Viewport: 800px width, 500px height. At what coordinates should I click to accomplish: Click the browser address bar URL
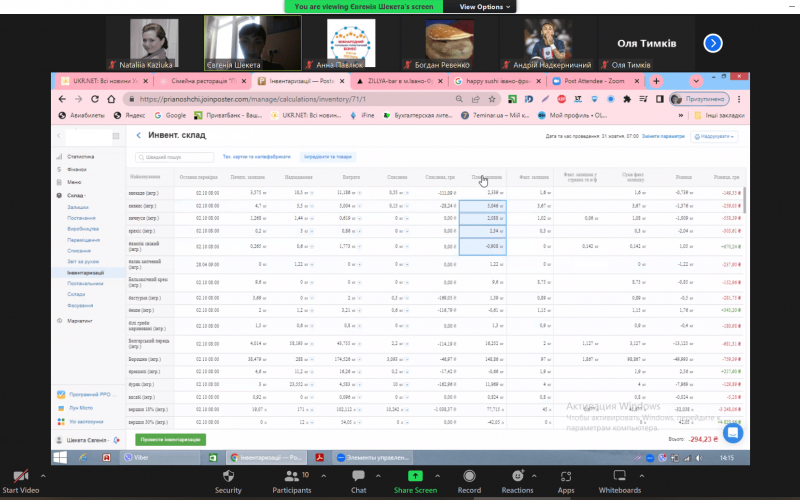(253, 99)
